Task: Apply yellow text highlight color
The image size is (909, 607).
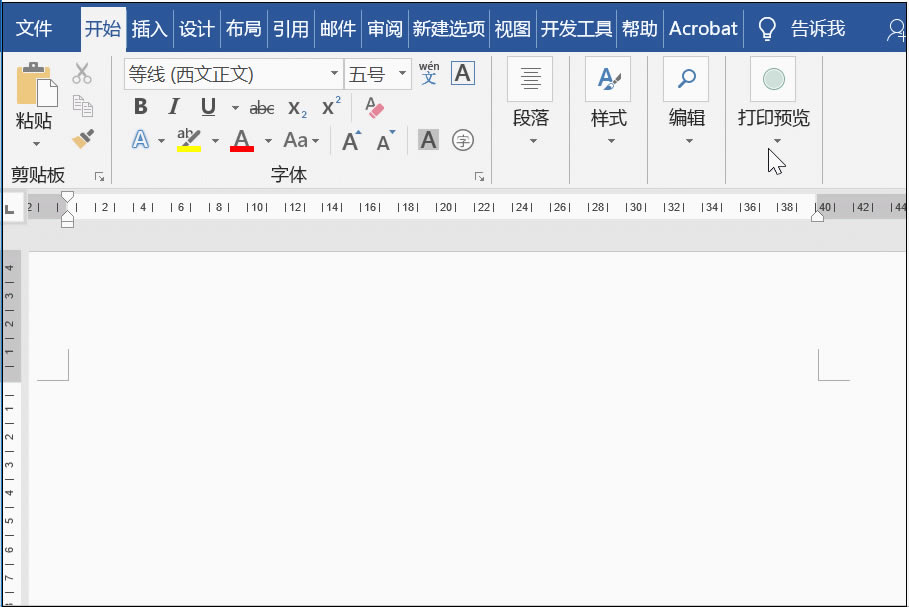Action: tap(189, 140)
